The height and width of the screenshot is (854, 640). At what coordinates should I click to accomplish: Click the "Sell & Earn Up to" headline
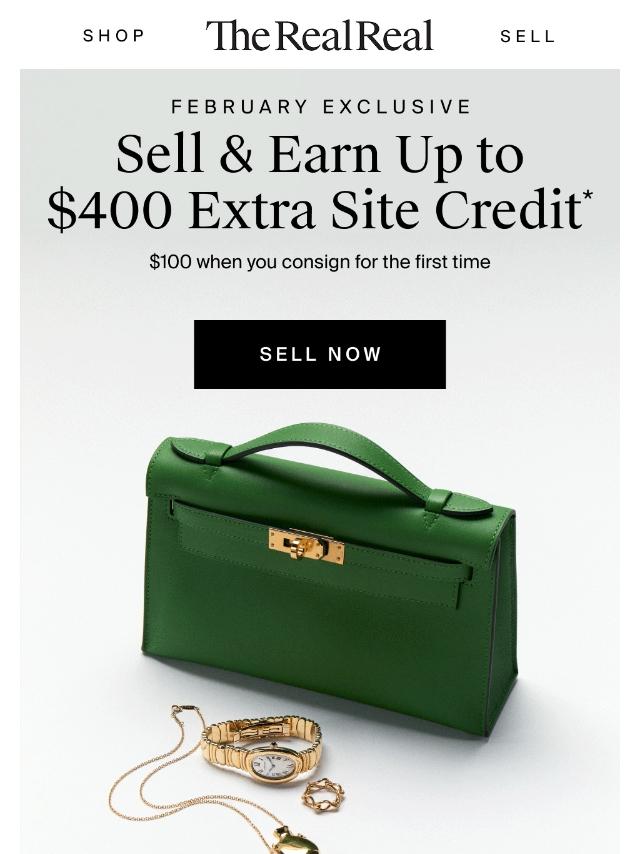(x=320, y=155)
